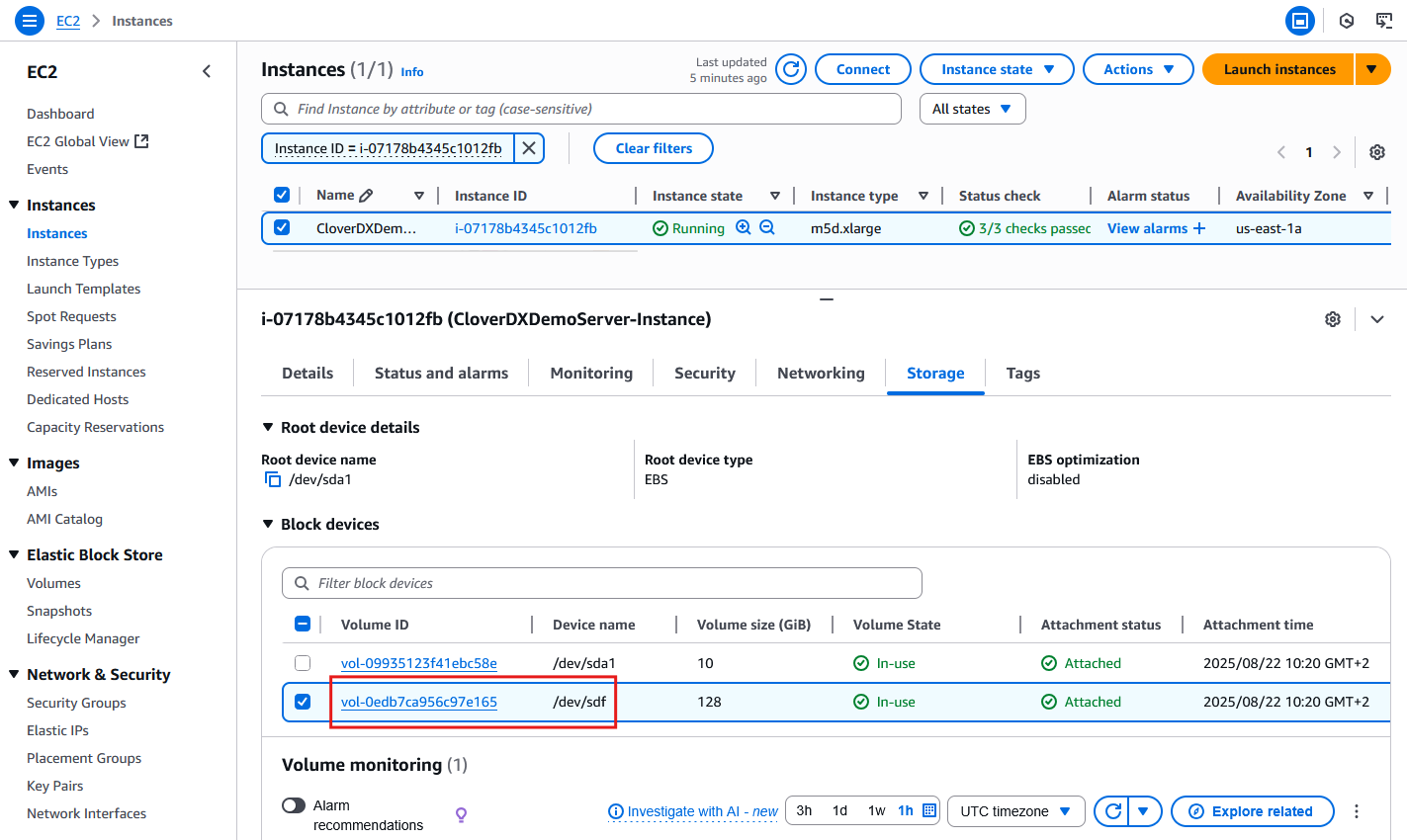Switch to the Networking tab
The width and height of the screenshot is (1407, 840).
[820, 373]
